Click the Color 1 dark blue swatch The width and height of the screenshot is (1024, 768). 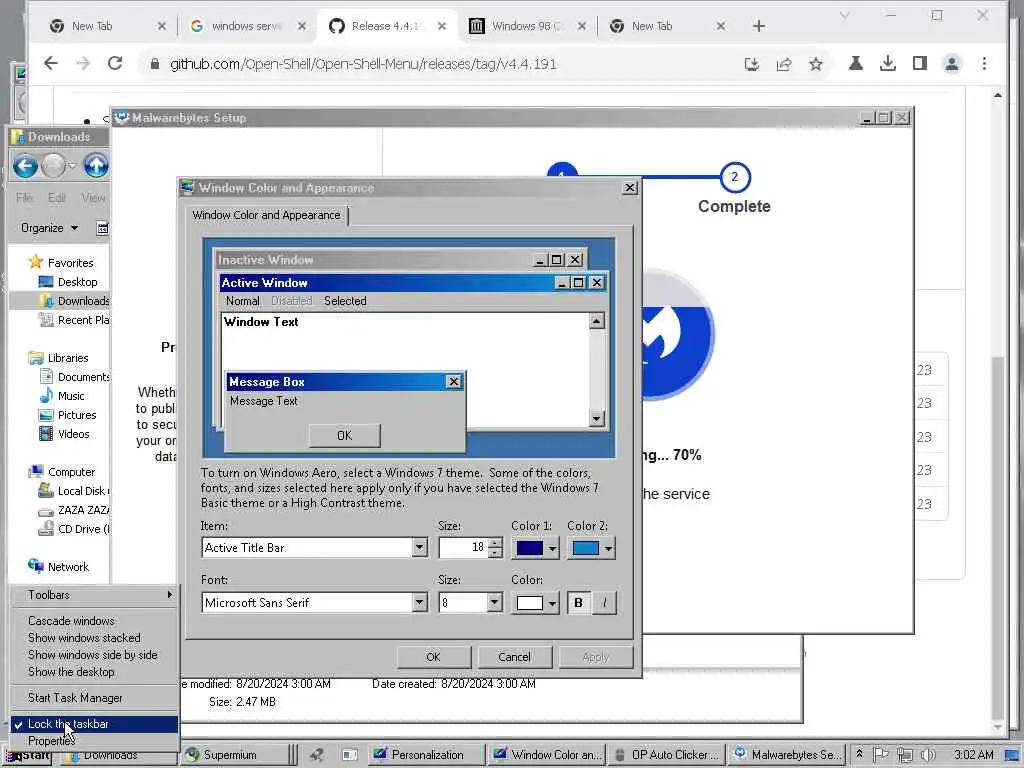530,549
